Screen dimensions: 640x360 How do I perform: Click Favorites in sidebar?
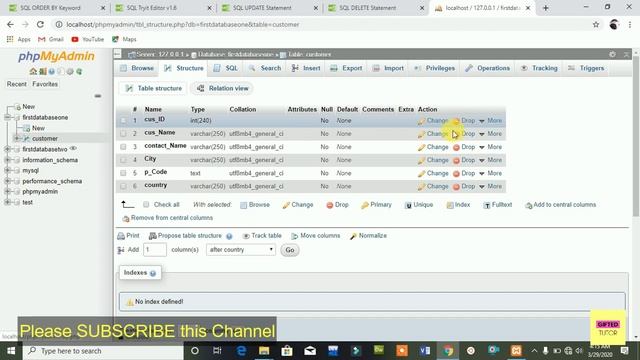pos(45,84)
